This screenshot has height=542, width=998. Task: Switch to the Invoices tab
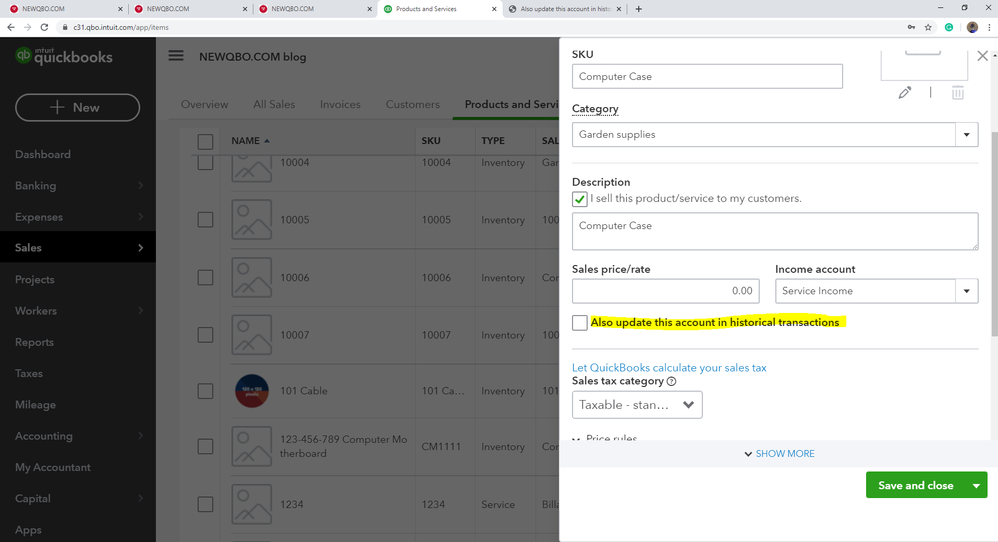[x=340, y=104]
